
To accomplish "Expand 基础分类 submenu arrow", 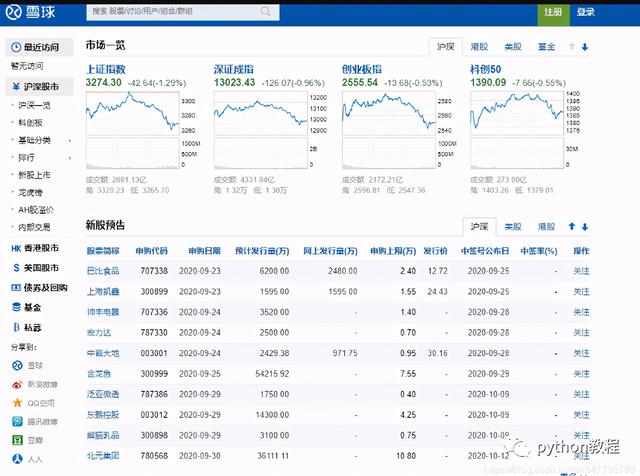I will (x=70, y=140).
